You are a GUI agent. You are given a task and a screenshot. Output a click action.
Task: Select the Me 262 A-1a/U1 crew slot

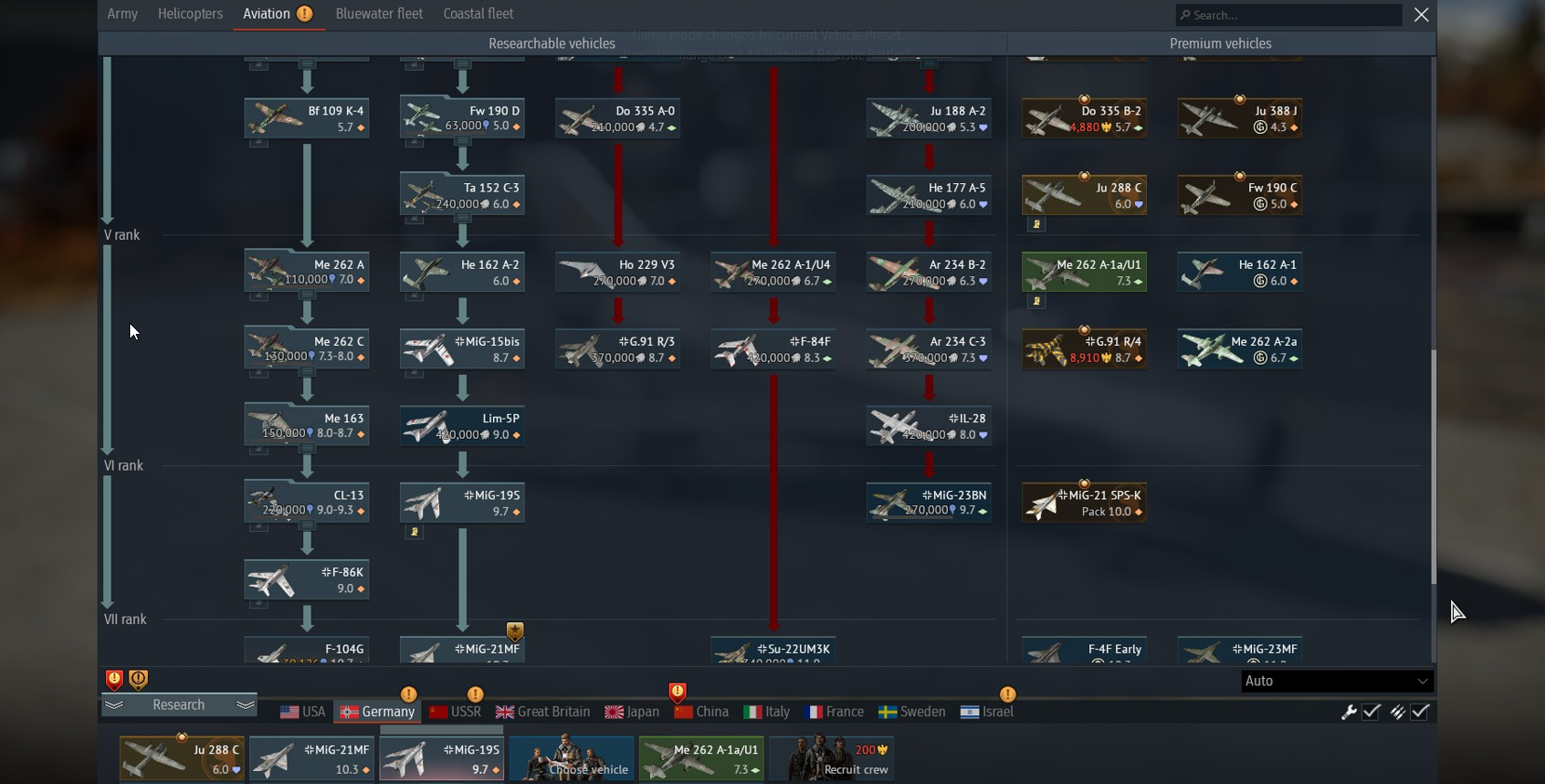(x=701, y=758)
